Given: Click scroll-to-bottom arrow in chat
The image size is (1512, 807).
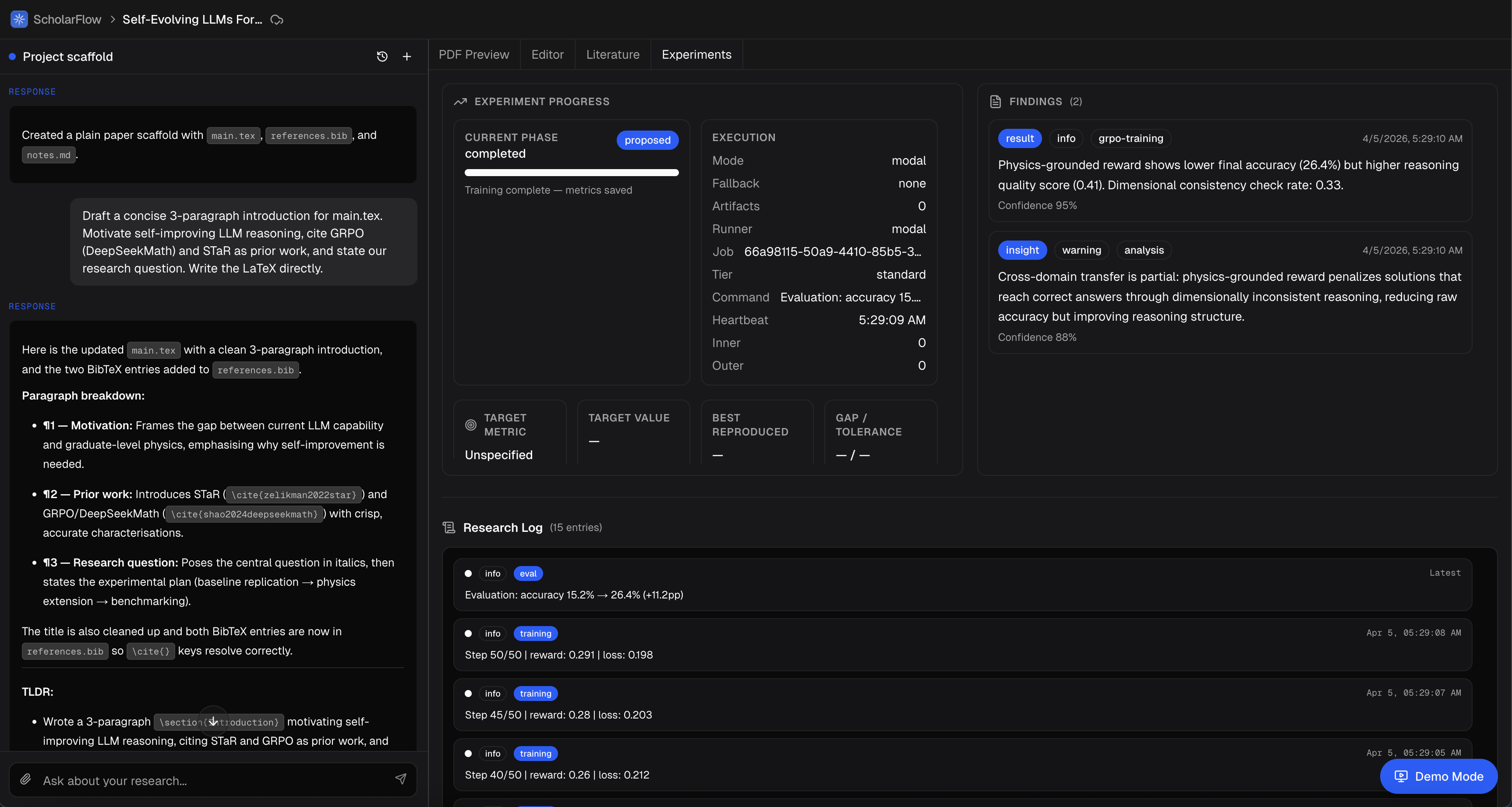Looking at the screenshot, I should [x=213, y=721].
